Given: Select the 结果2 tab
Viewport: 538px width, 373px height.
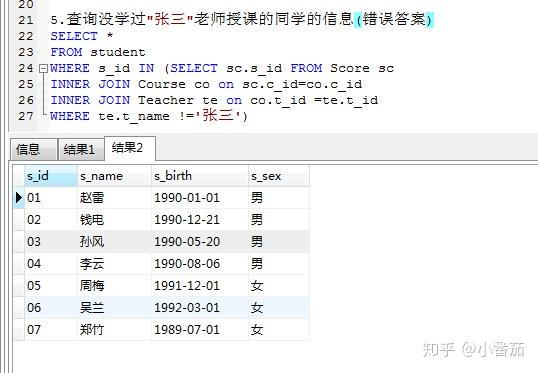Looking at the screenshot, I should coord(130,148).
